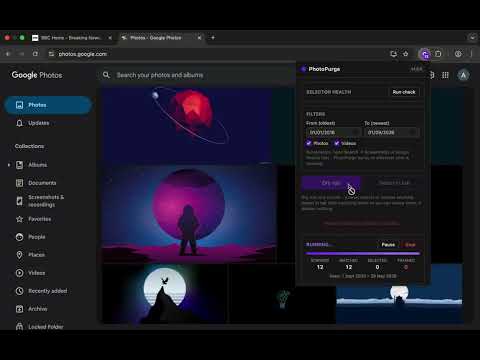
Task: Open the browser profile icon
Action: (458, 54)
